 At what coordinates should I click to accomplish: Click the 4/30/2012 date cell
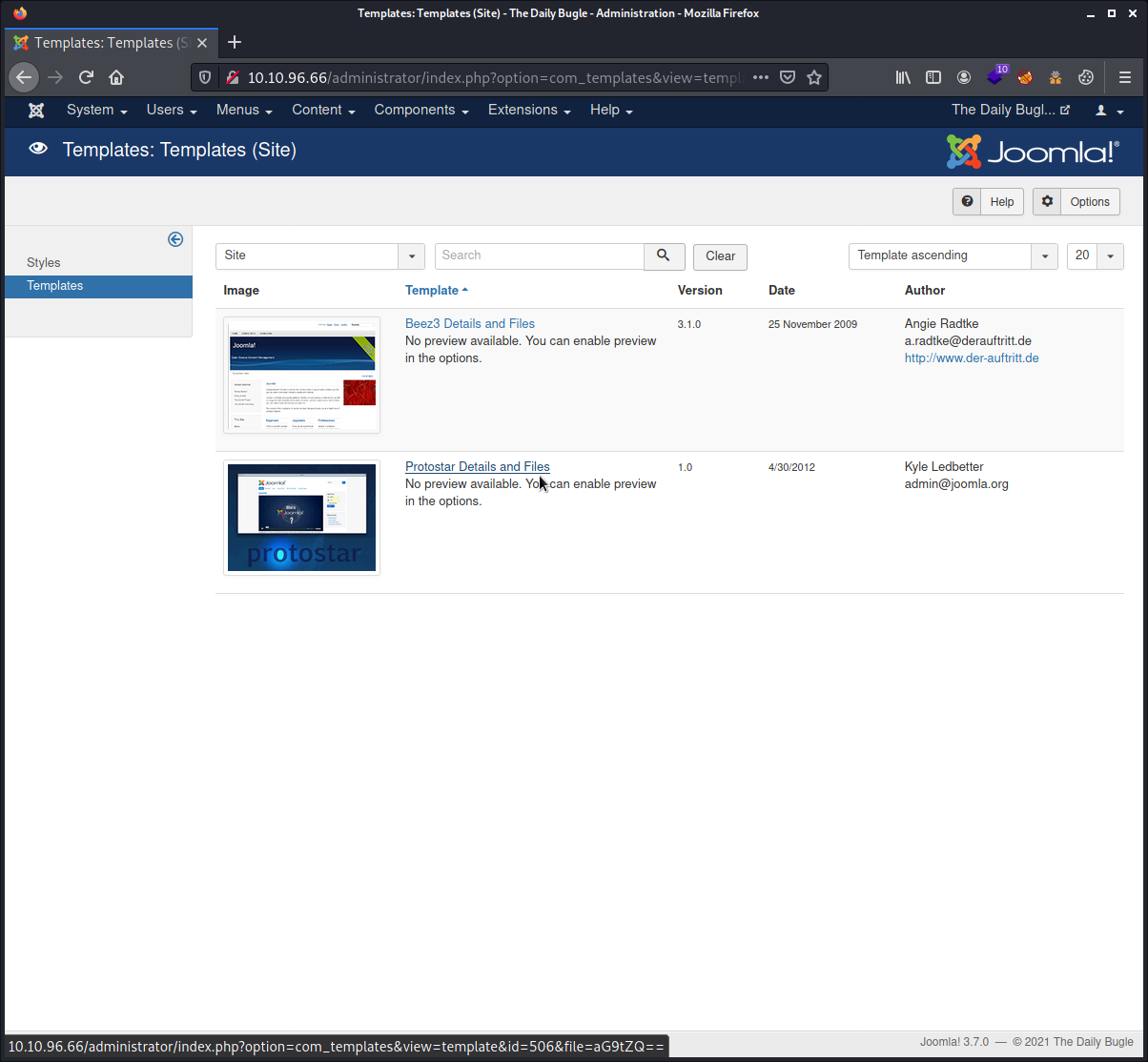click(x=791, y=468)
